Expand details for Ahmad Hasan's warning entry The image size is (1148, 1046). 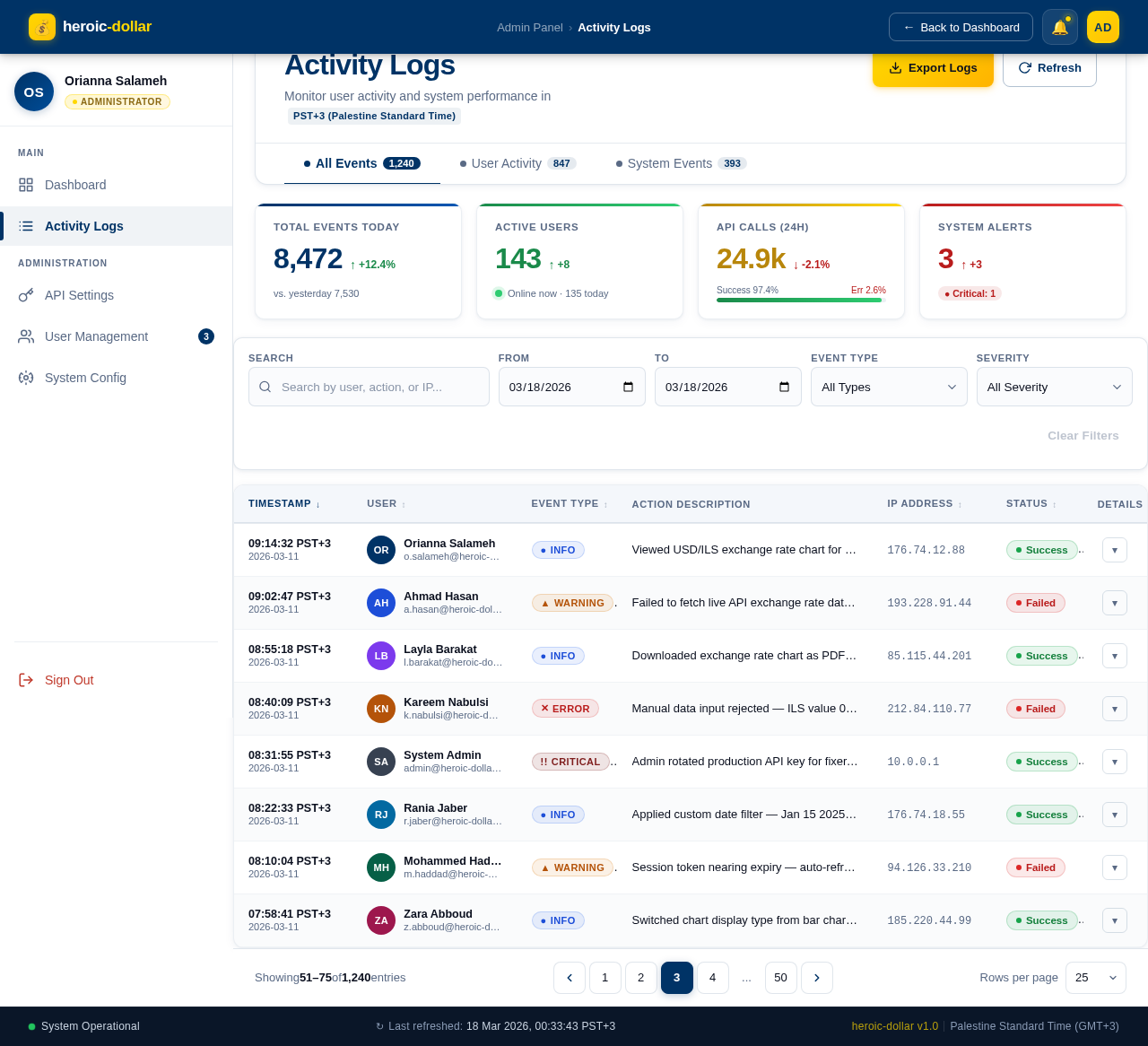[x=1114, y=603]
